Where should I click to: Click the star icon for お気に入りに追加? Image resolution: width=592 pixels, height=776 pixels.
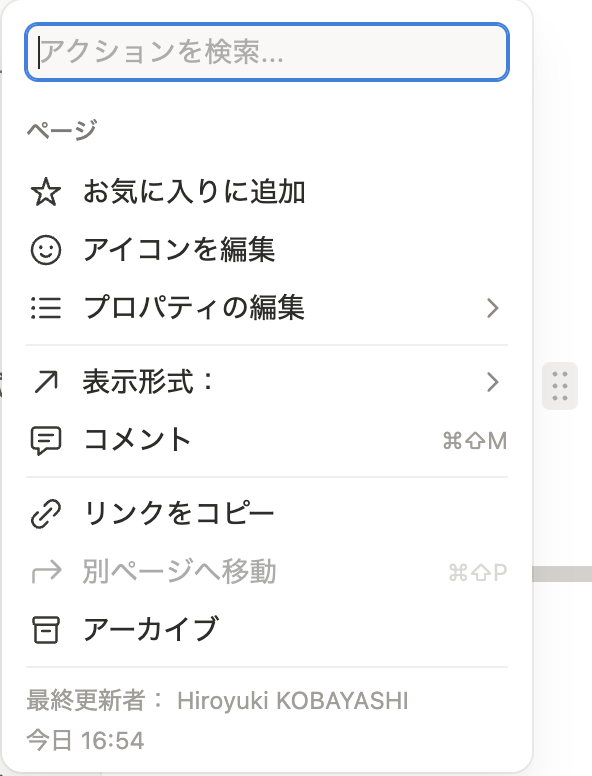tap(46, 192)
